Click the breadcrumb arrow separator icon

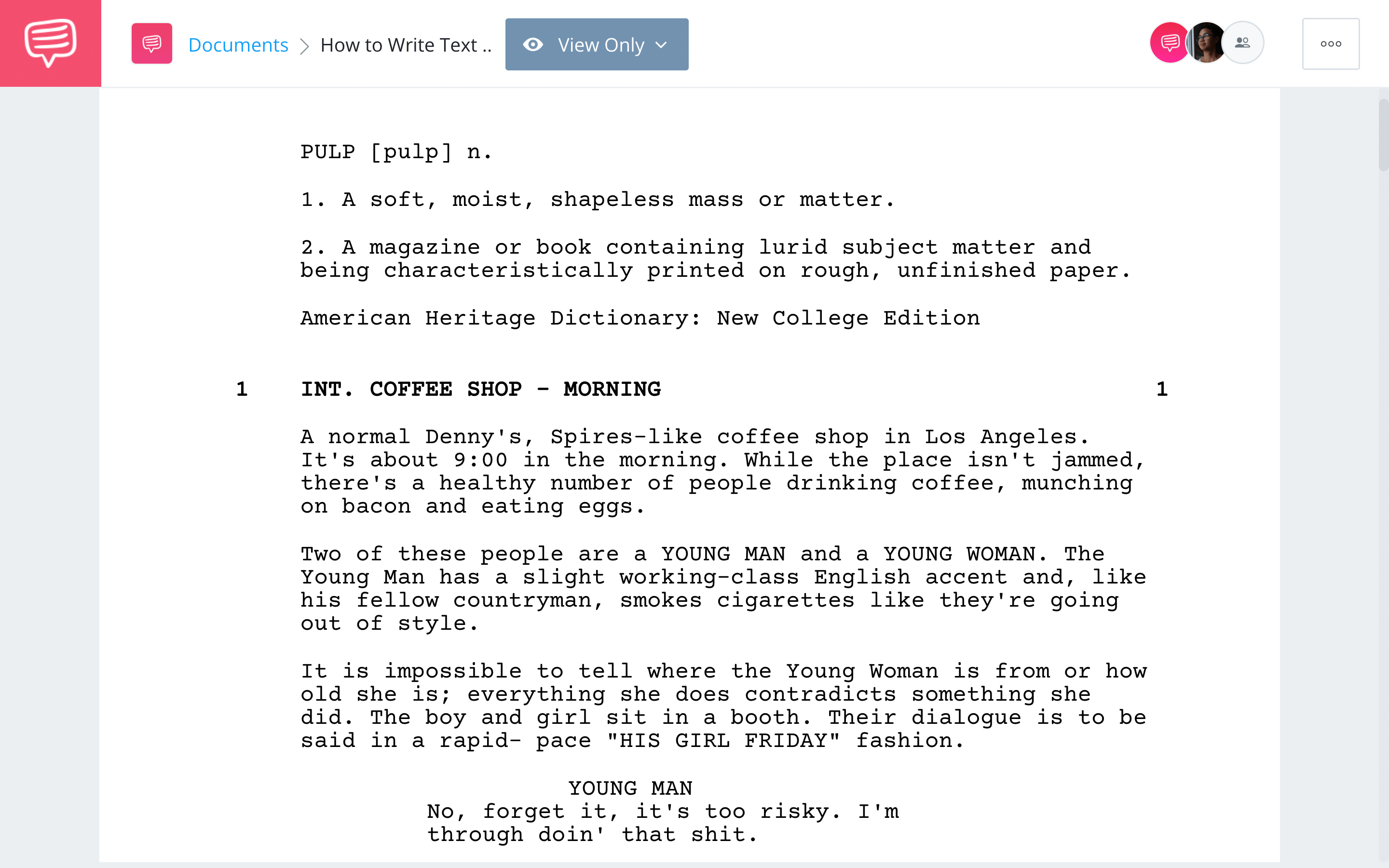304,45
